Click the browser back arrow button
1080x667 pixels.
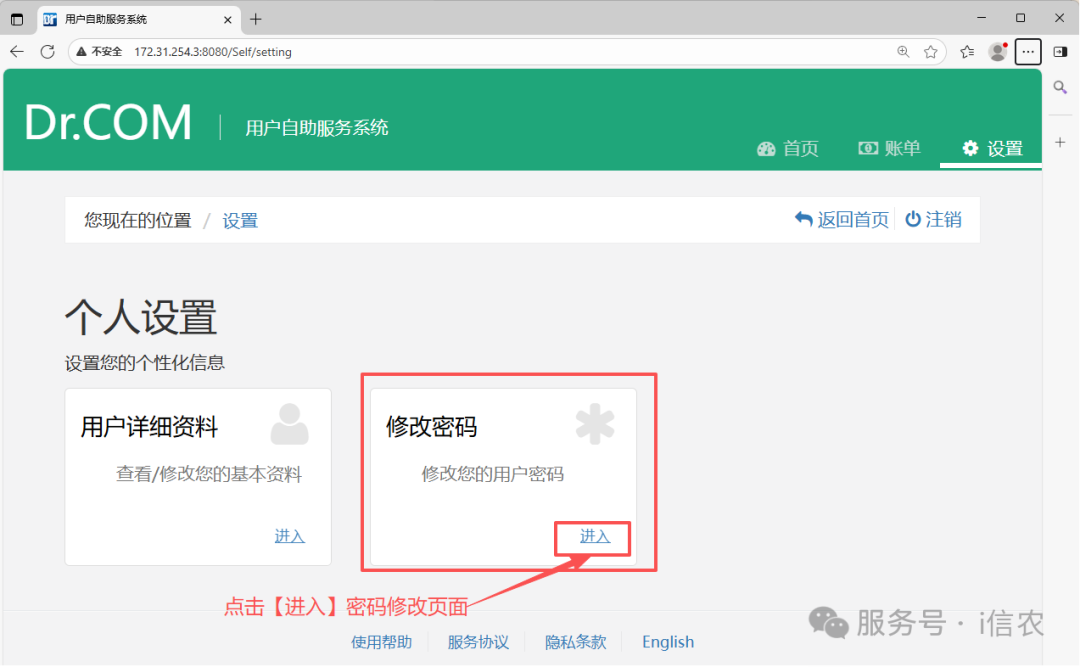[x=17, y=52]
